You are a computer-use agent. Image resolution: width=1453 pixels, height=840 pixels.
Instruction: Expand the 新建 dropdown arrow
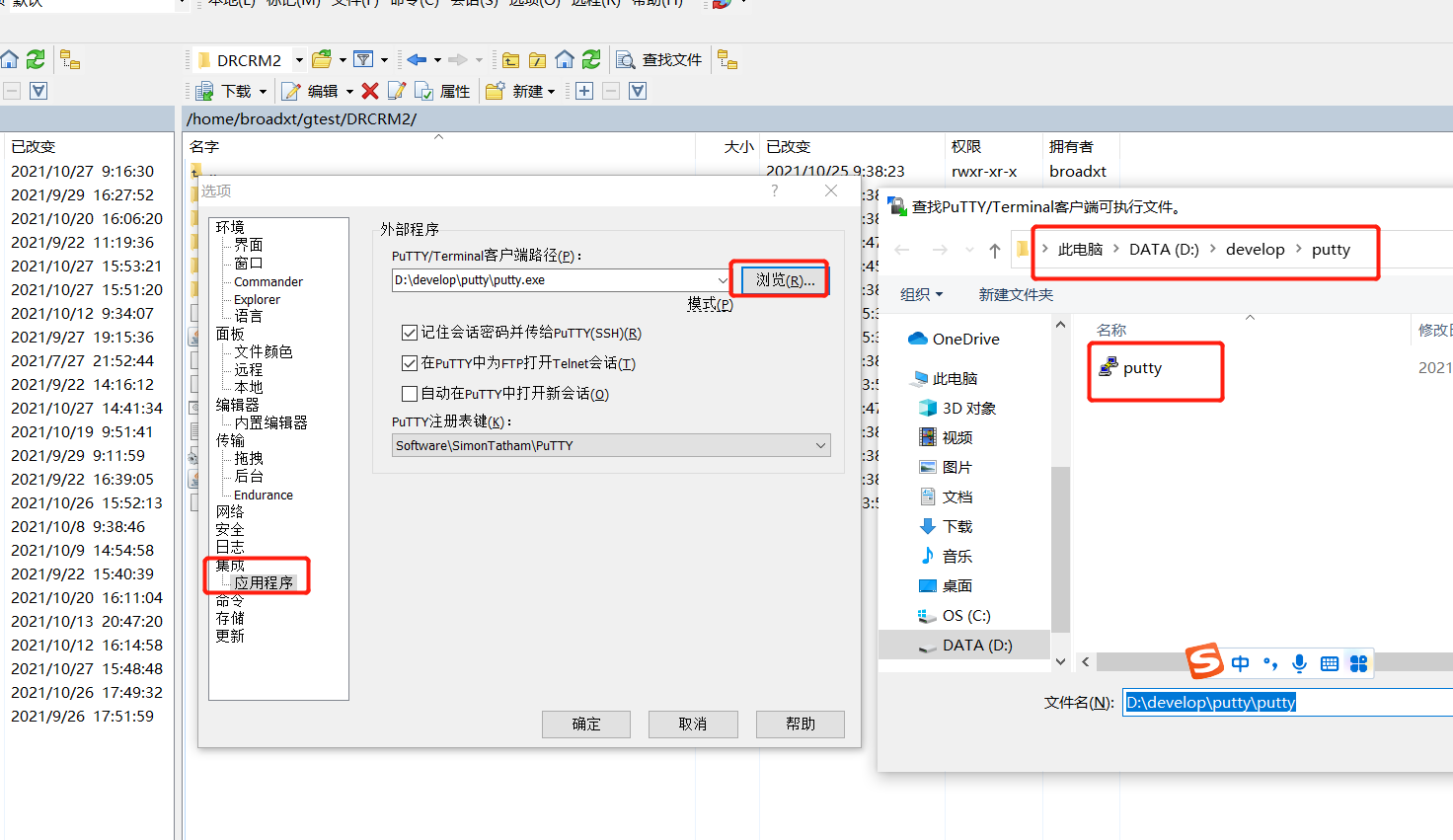point(551,91)
